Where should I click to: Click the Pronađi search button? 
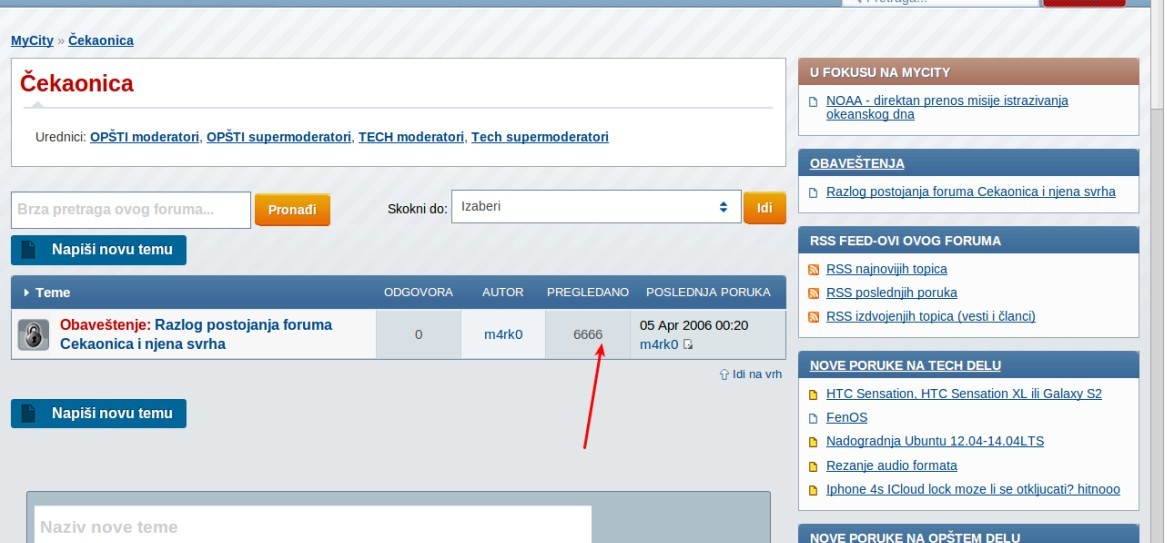pyautogui.click(x=292, y=210)
